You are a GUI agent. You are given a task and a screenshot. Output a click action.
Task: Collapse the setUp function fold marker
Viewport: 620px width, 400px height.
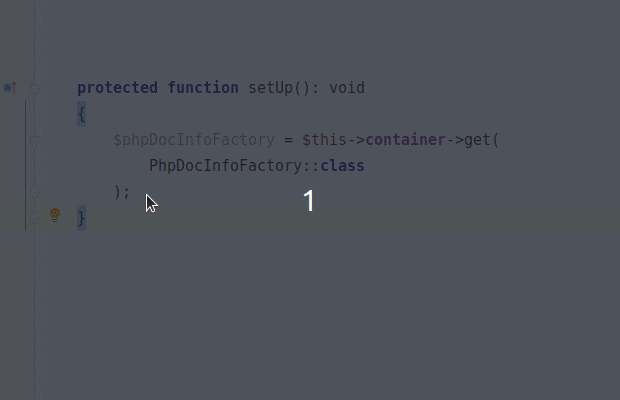pos(34,89)
